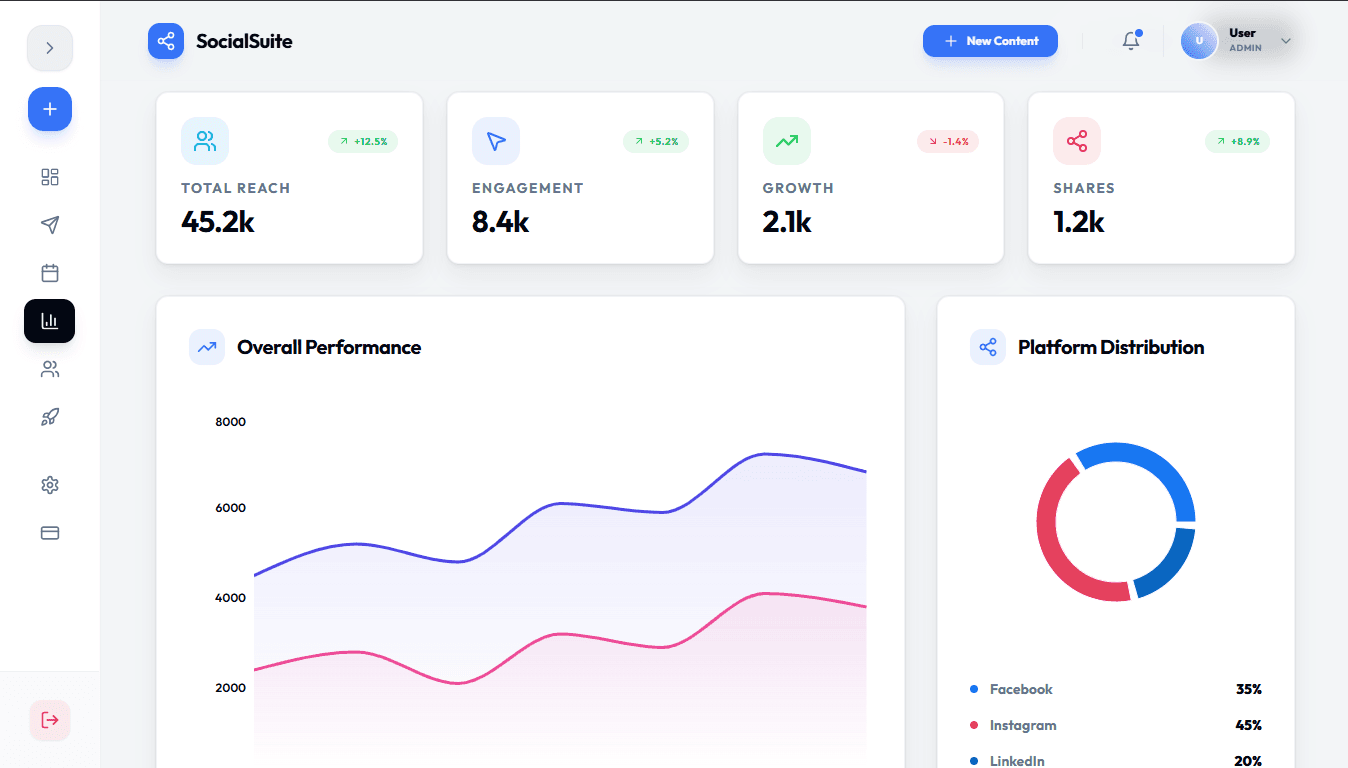
Task: Open the settings gear in sidebar
Action: (x=50, y=485)
